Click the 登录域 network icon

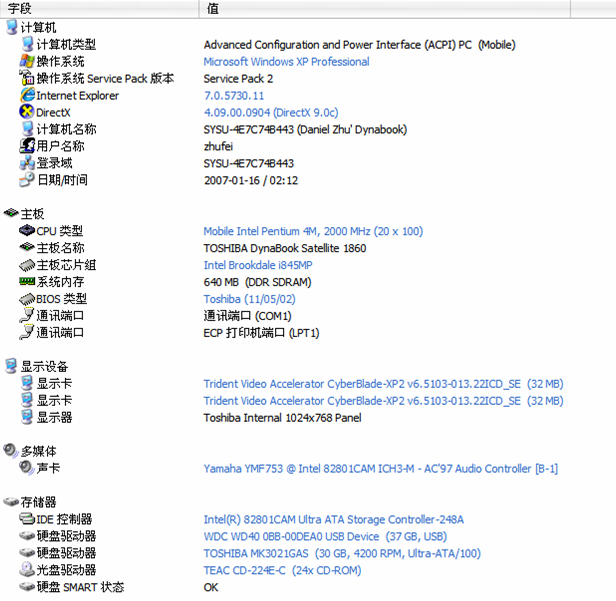tap(27, 163)
